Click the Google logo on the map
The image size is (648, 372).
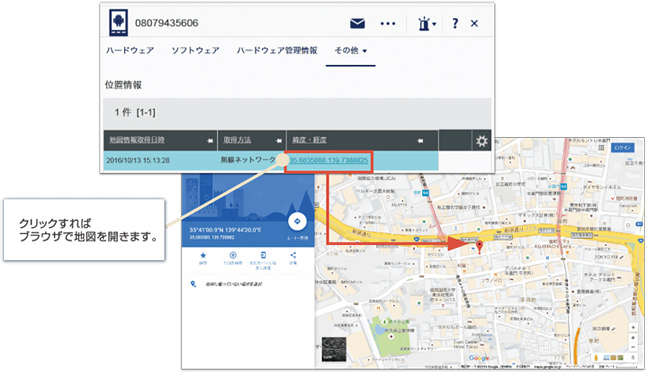coord(479,358)
